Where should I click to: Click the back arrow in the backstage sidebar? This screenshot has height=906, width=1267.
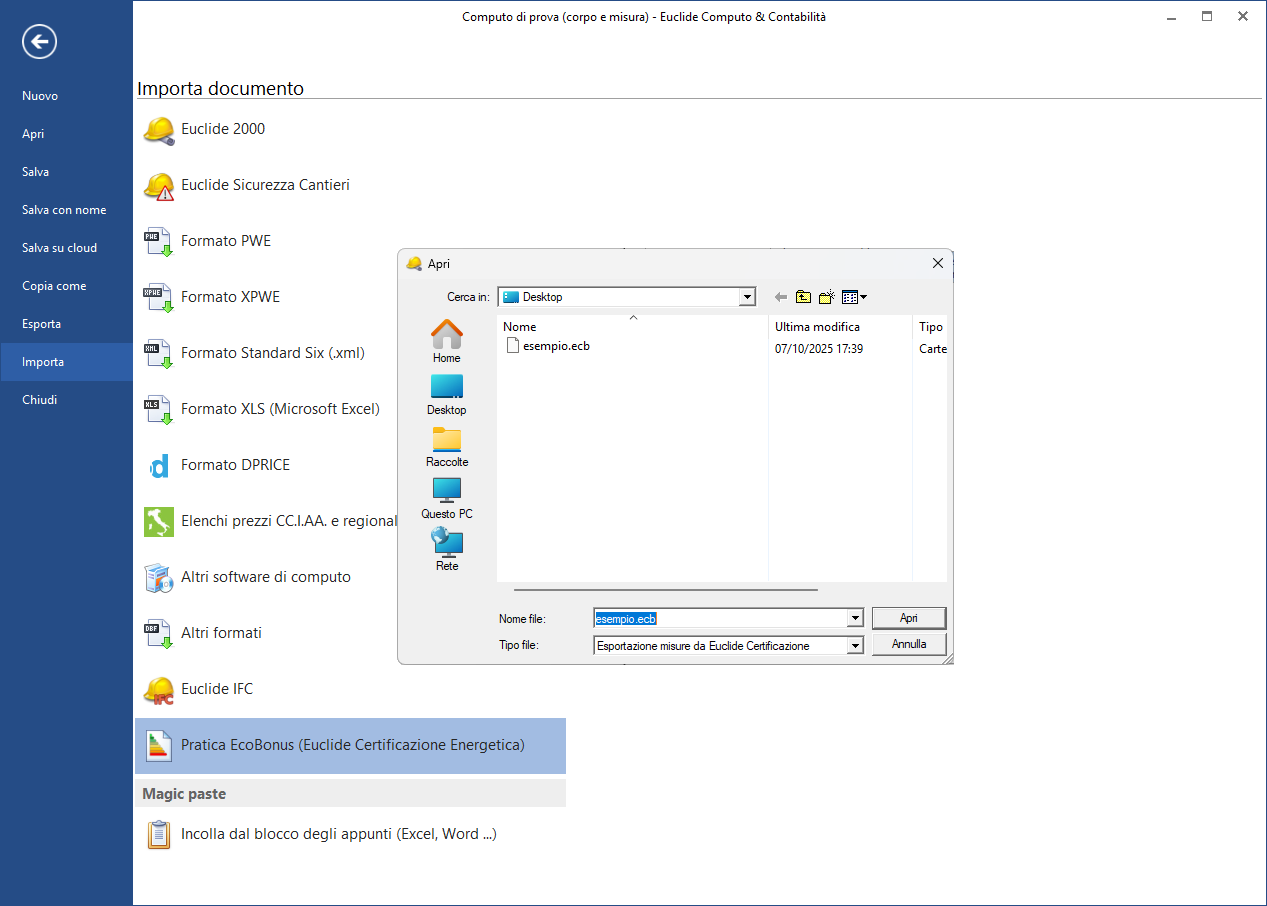click(40, 42)
